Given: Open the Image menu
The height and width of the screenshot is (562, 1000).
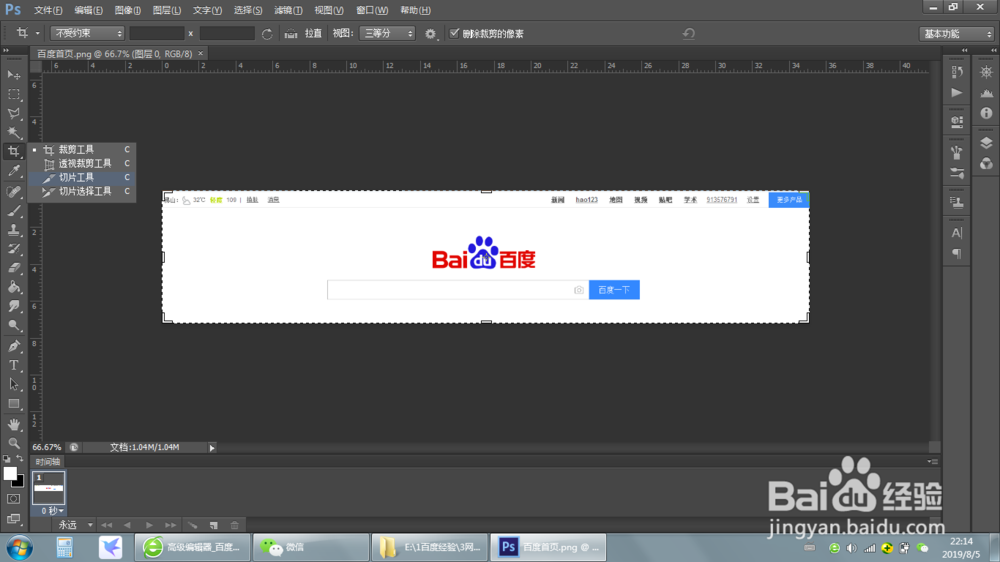Looking at the screenshot, I should (x=128, y=10).
